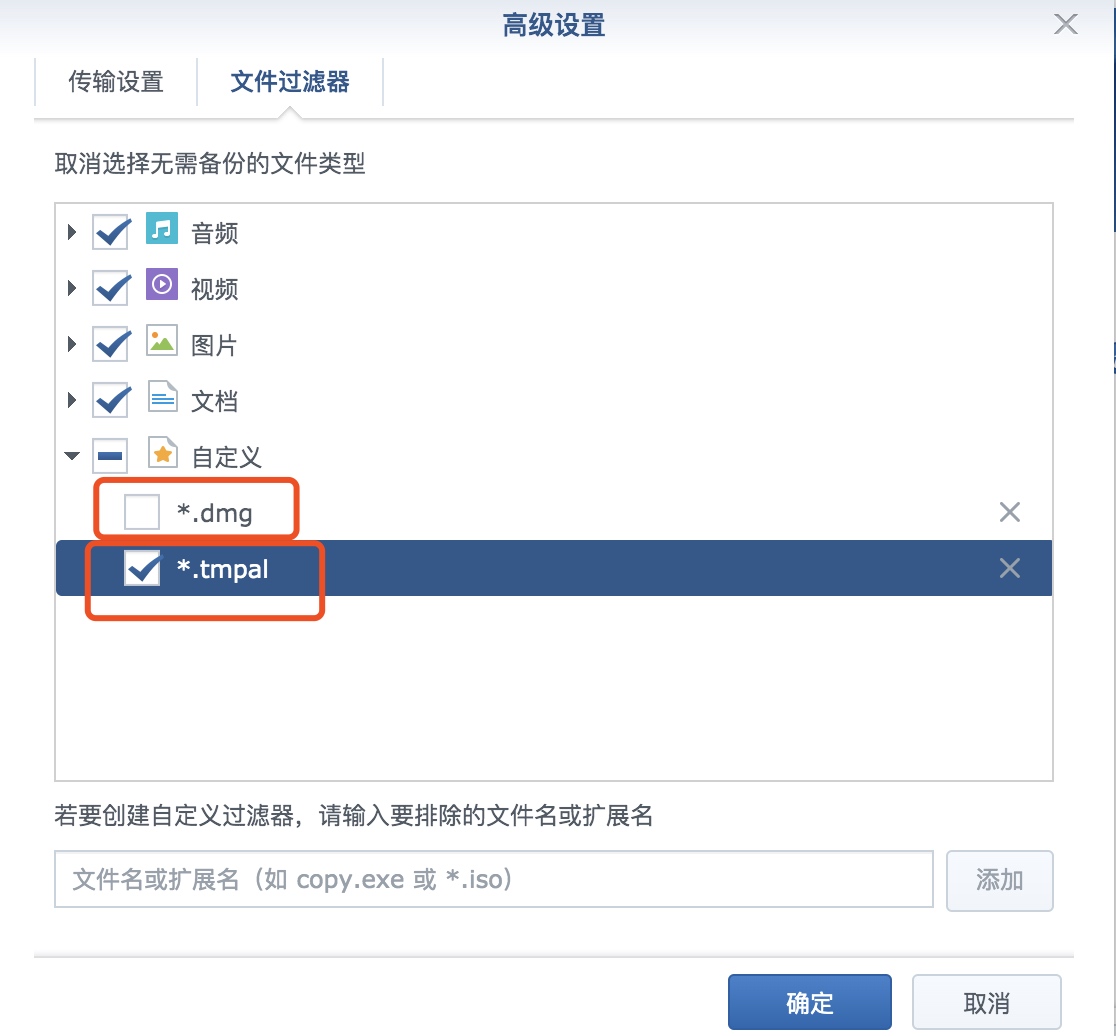Uncheck the 音频 audio checkbox
The height and width of the screenshot is (1036, 1116).
pyautogui.click(x=111, y=232)
